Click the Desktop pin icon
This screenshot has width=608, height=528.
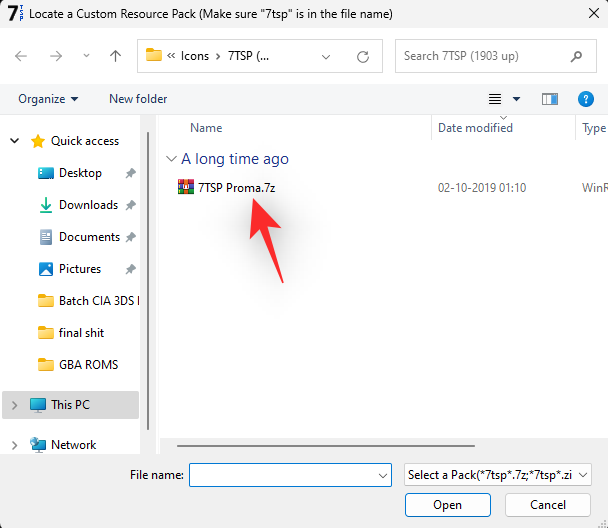pos(131,173)
